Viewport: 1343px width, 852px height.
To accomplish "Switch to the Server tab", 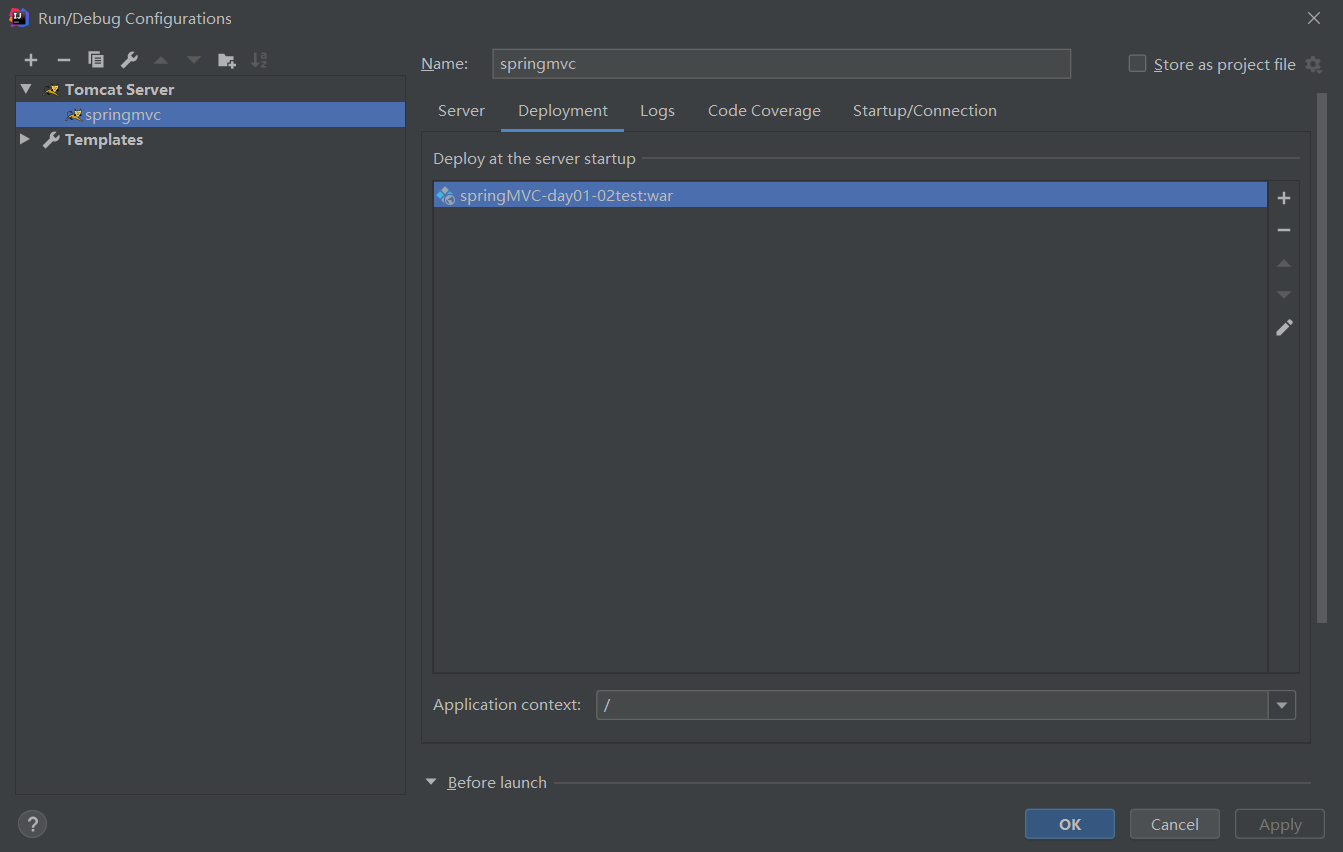I will point(461,111).
